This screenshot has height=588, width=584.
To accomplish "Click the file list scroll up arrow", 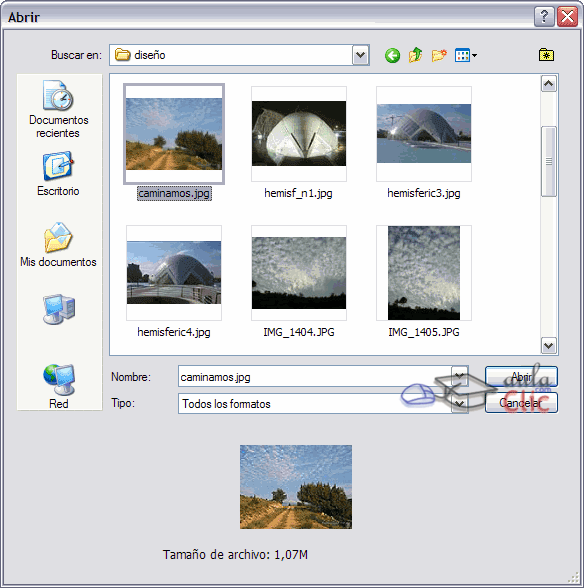I will pyautogui.click(x=548, y=84).
